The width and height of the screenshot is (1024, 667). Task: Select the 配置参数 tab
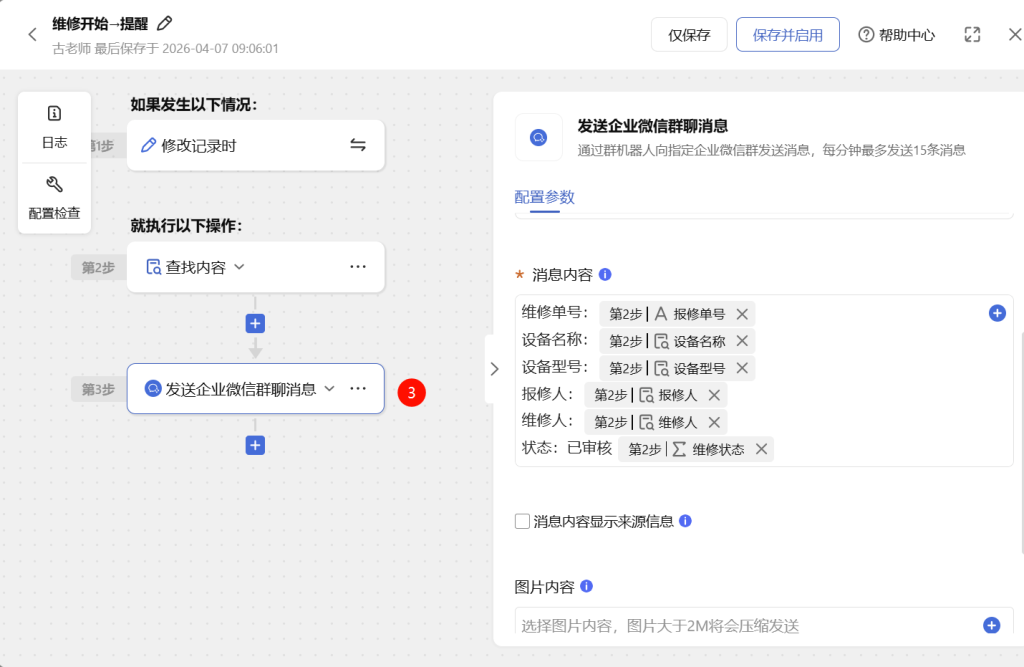click(545, 197)
